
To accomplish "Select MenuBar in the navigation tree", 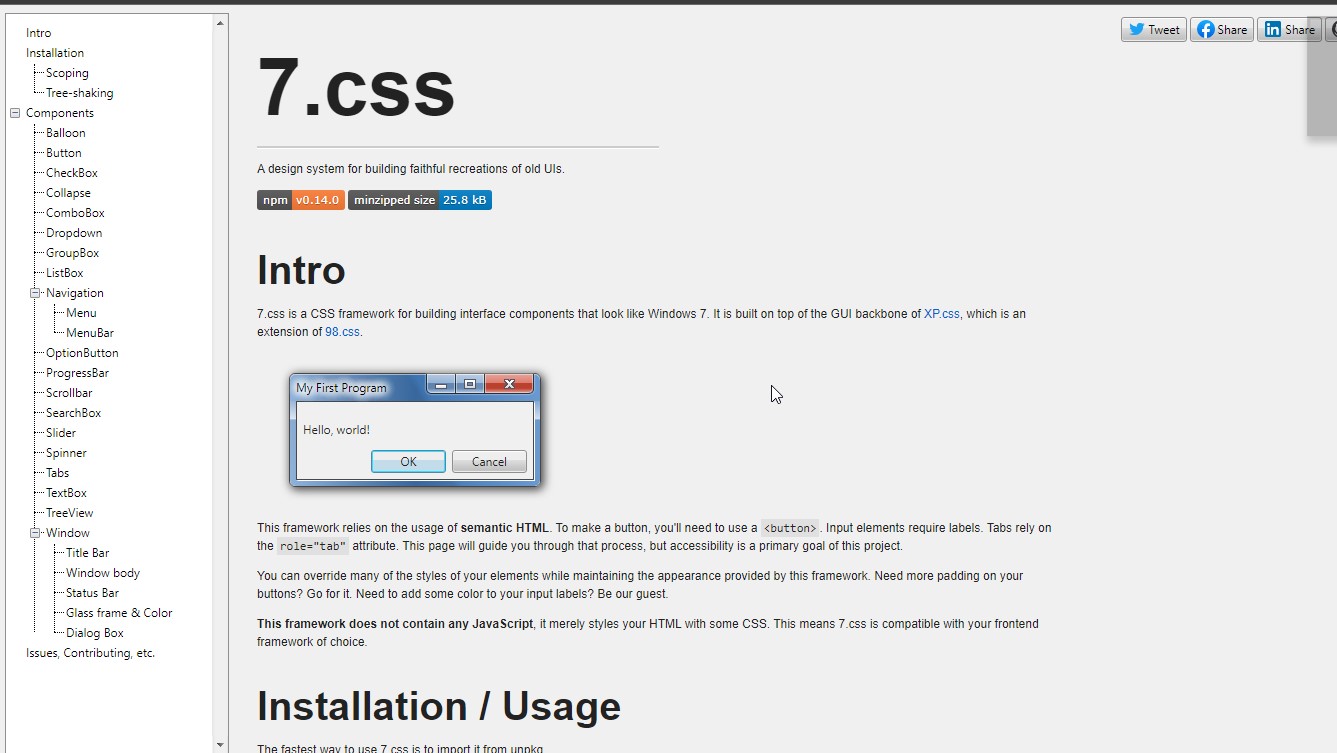I will coord(90,333).
